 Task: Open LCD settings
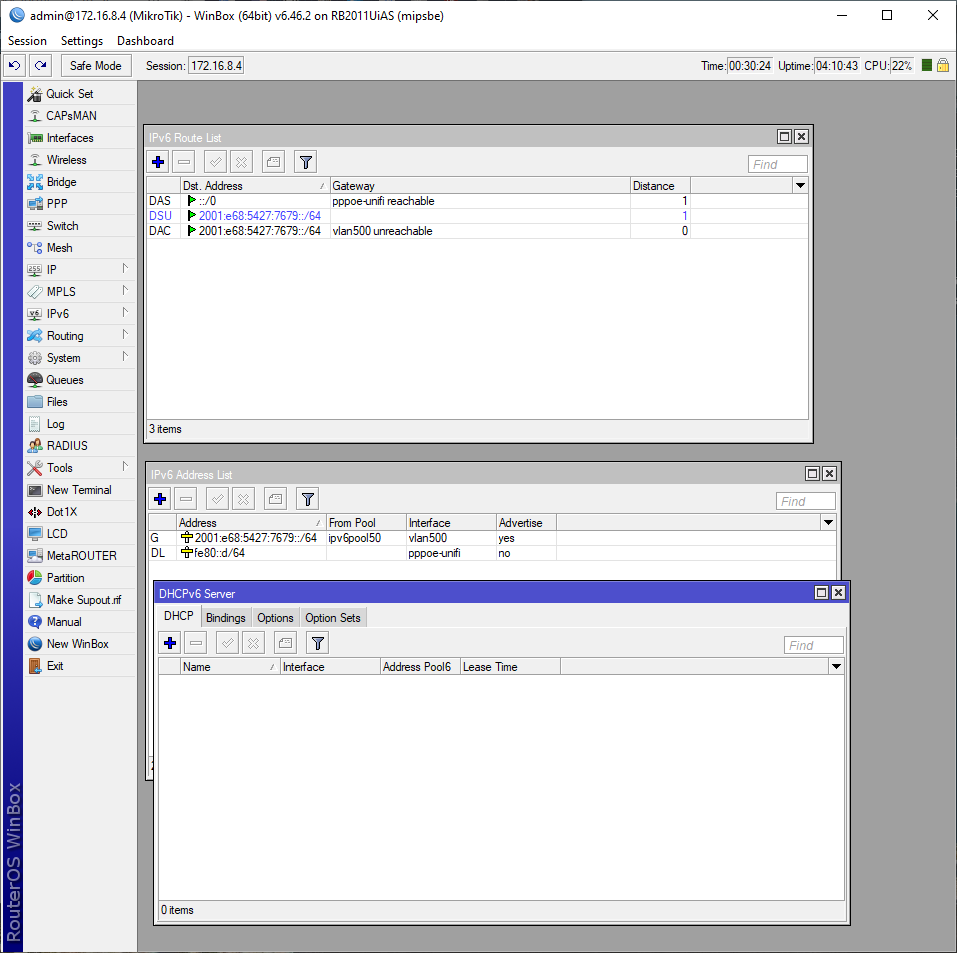tap(79, 534)
